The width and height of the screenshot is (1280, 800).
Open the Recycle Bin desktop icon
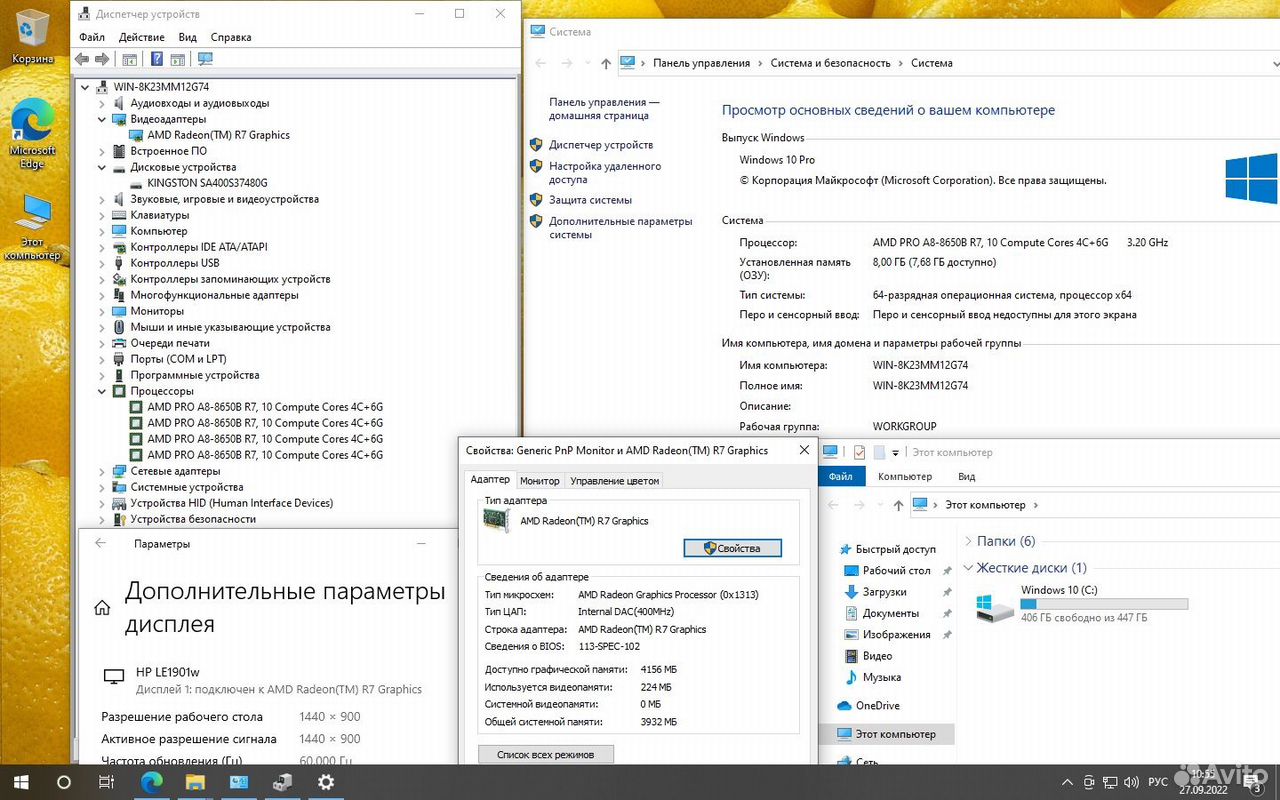[x=33, y=36]
